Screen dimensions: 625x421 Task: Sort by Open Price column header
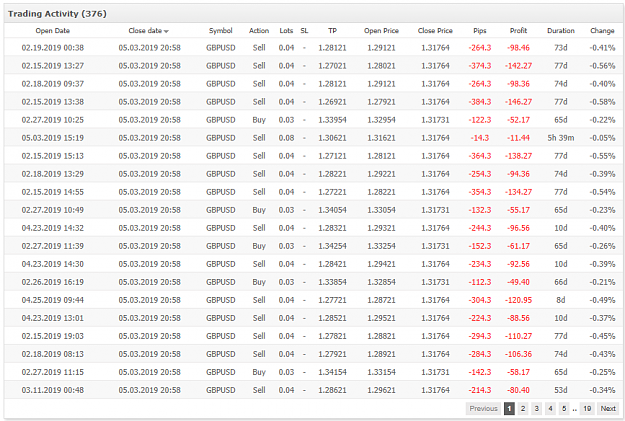[x=381, y=31]
